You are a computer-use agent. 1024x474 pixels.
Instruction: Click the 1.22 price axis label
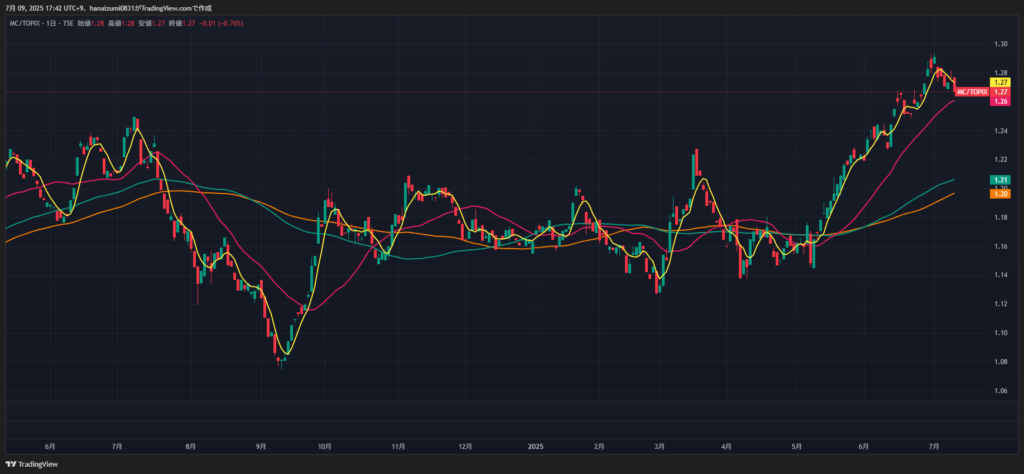[x=1000, y=159]
